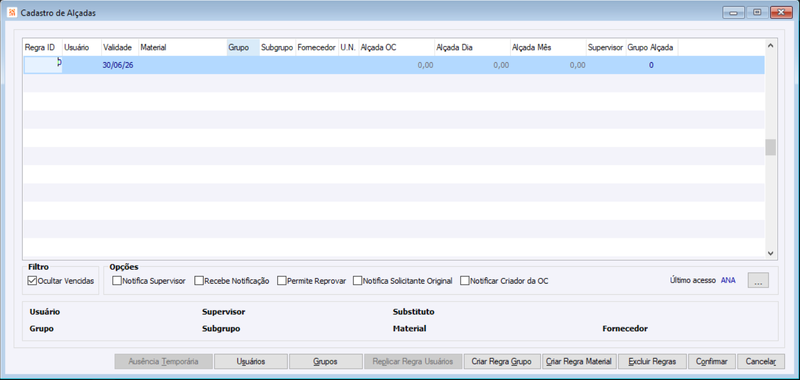The height and width of the screenshot is (380, 800).
Task: Enable the Notifica Supervisor checkbox
Action: point(117,281)
